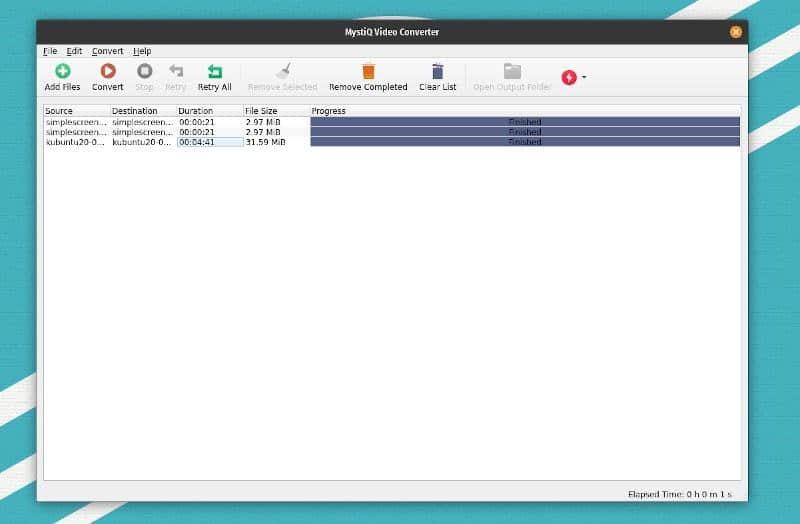Click the Remove Selected broom icon
Viewport: 800px width, 524px height.
[x=283, y=71]
